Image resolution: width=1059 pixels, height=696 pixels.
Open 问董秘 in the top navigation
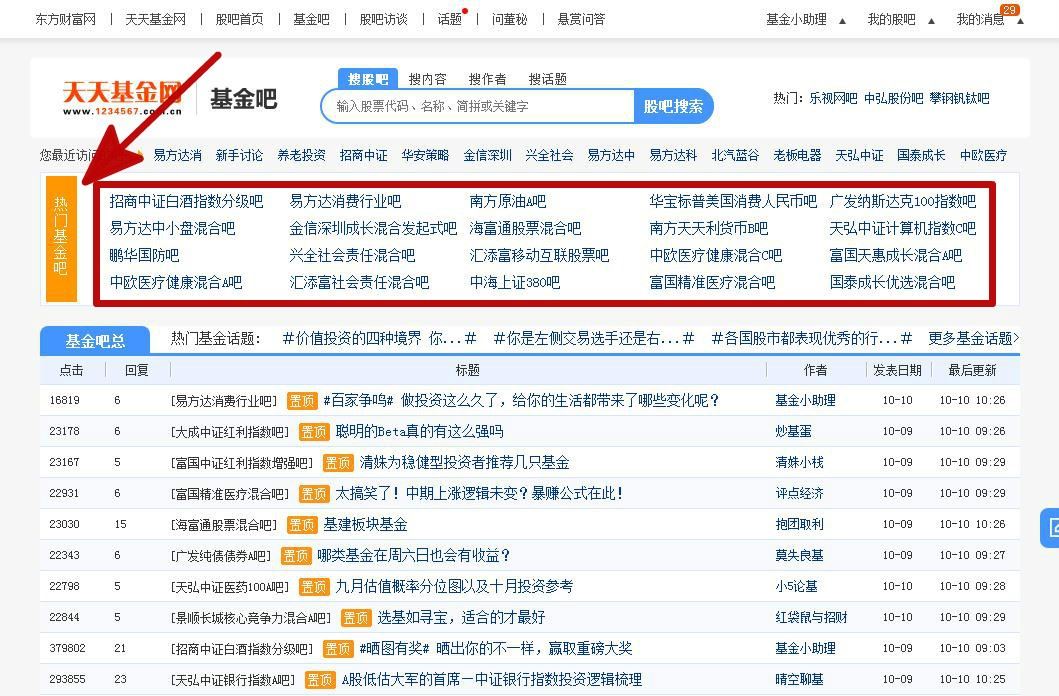[x=509, y=20]
